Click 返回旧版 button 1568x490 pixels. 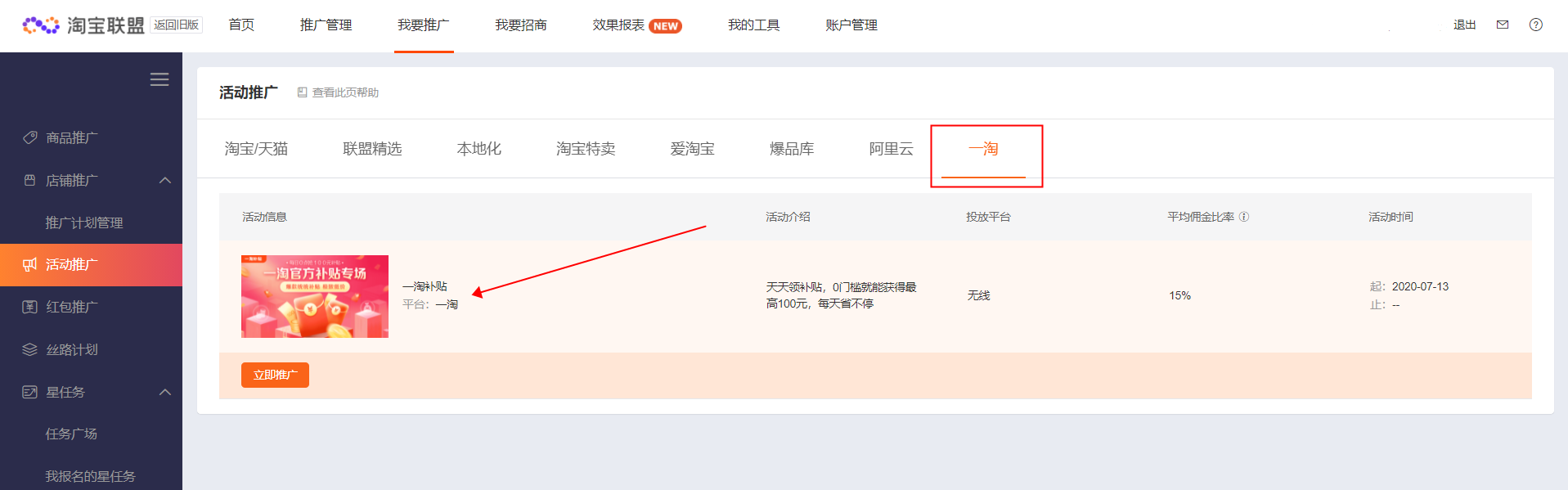tap(177, 25)
